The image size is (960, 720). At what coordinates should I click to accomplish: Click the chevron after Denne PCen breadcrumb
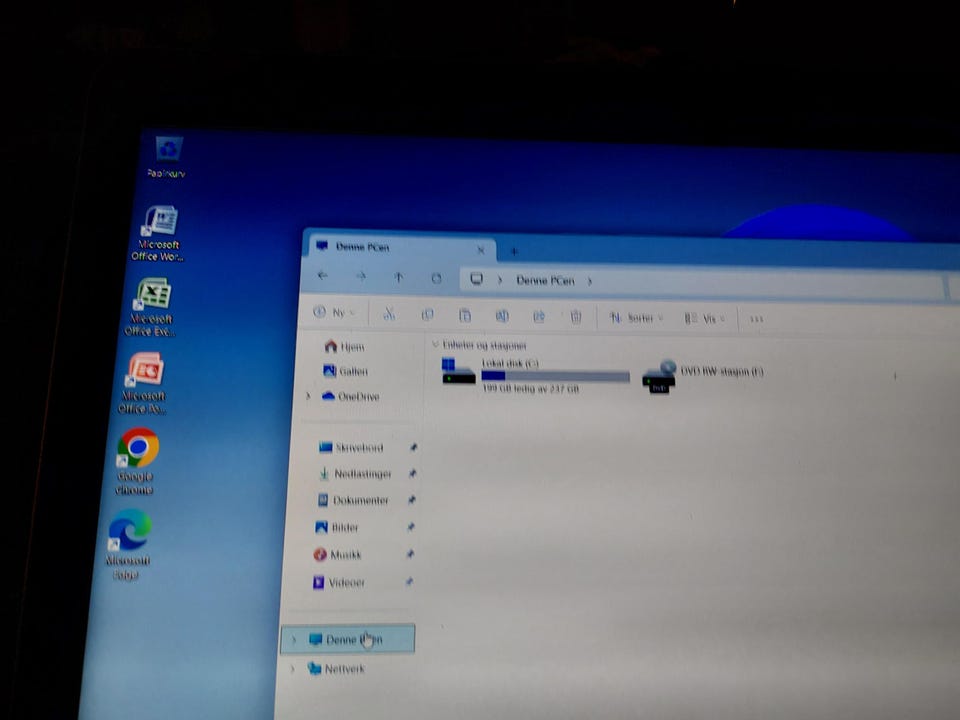[590, 281]
